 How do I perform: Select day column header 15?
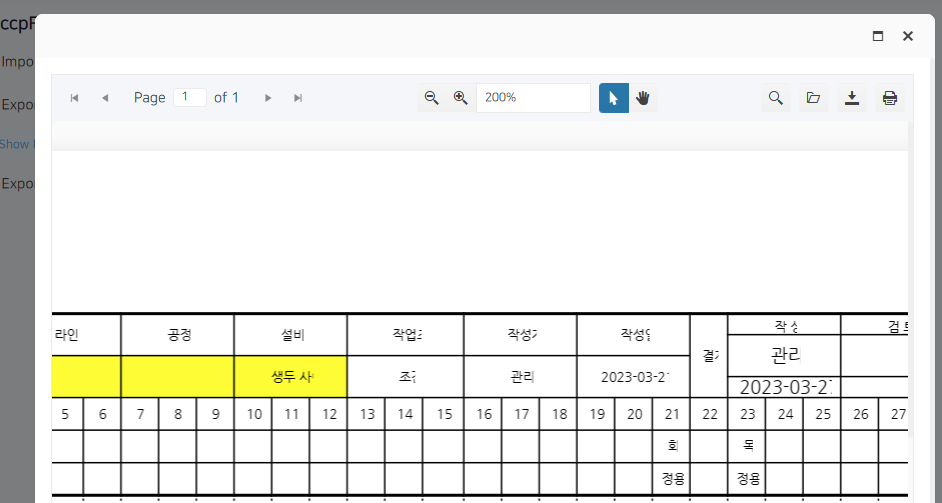click(443, 414)
